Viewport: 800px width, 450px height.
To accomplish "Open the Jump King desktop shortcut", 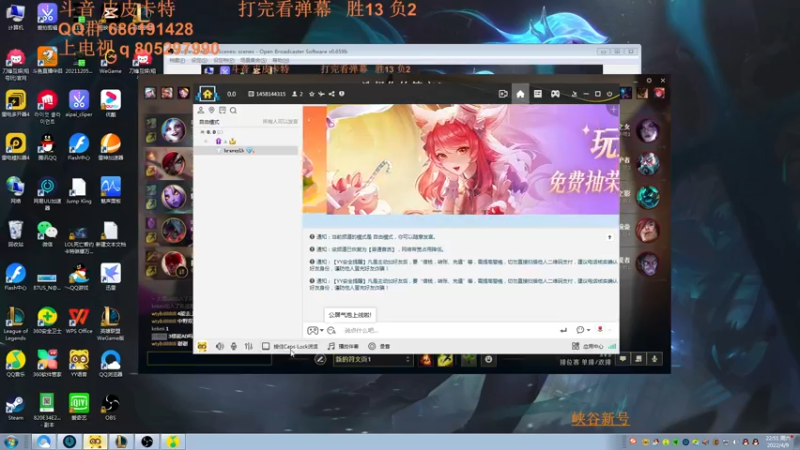I will tap(79, 191).
